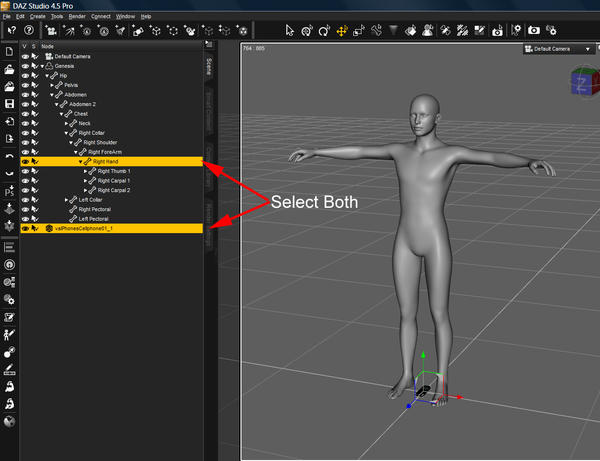The image size is (600, 461).
Task: Select the Node Selection arrow tool
Action: coord(289,30)
